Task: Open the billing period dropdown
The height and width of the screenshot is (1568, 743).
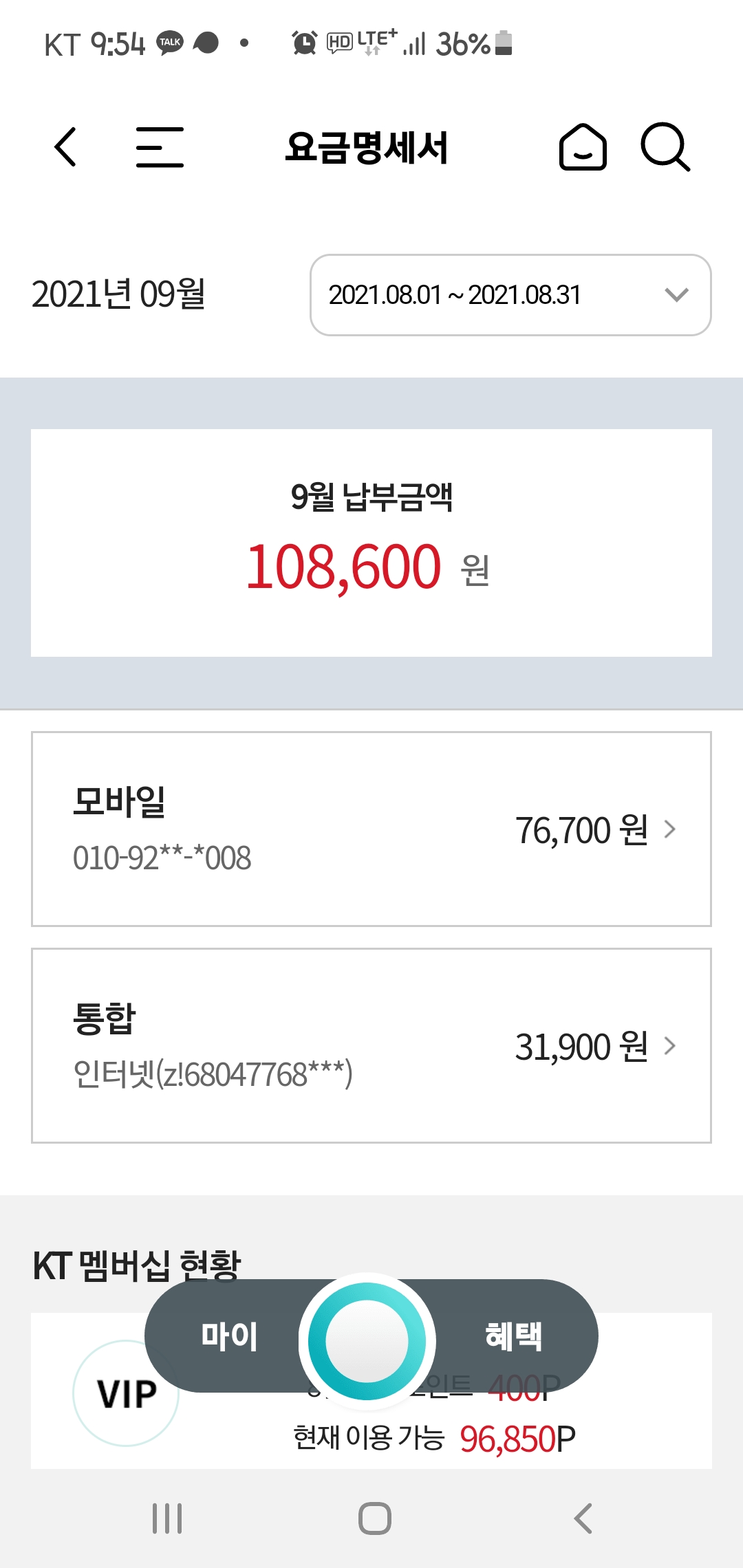Action: coord(509,295)
